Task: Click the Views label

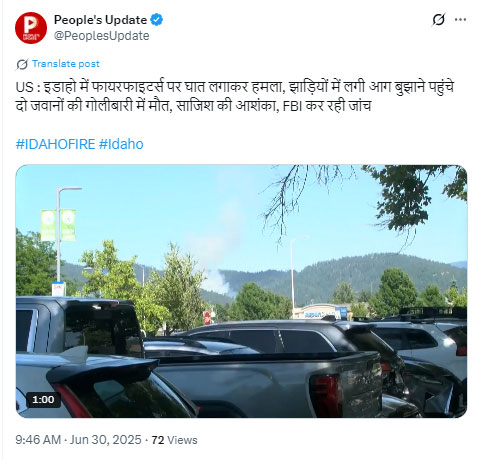Action: click(x=182, y=440)
